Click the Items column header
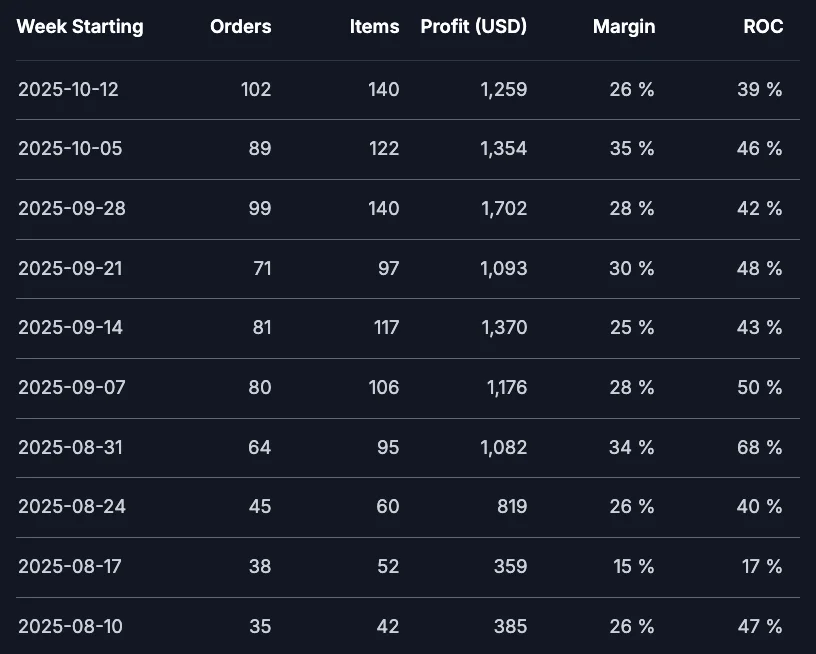The width and height of the screenshot is (816, 654). point(374,27)
